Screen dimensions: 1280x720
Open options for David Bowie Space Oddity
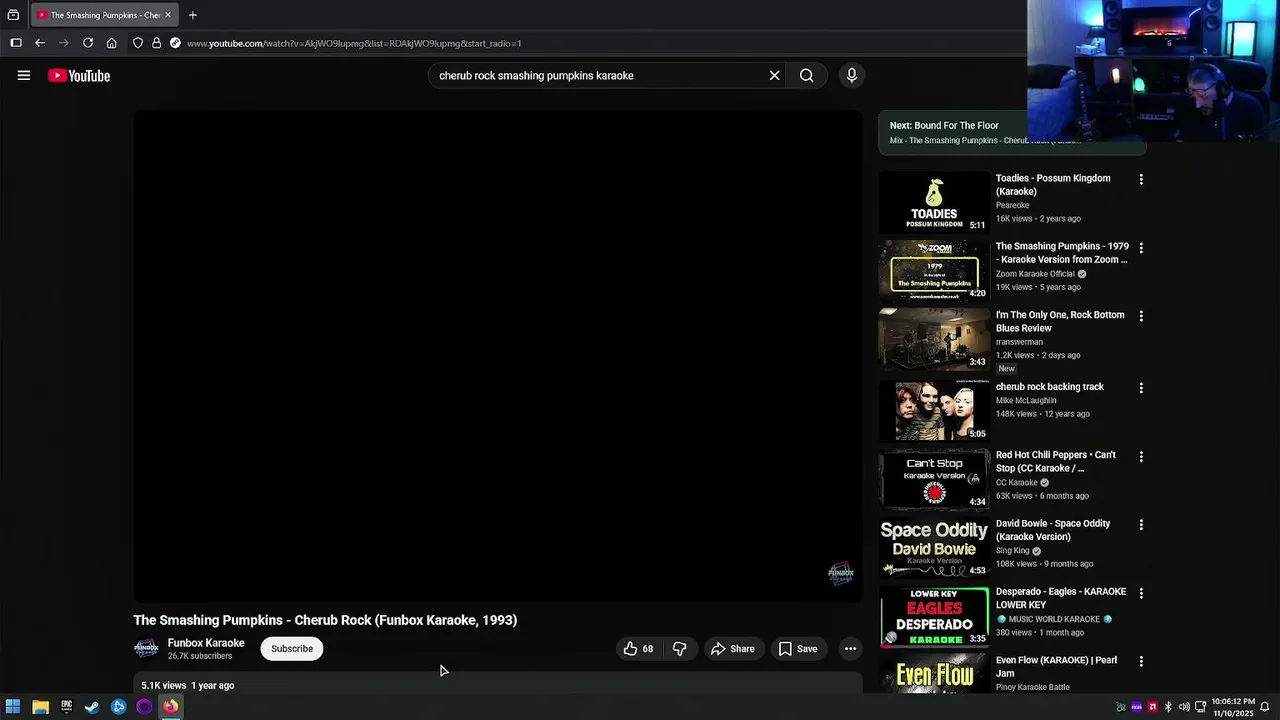click(1141, 525)
